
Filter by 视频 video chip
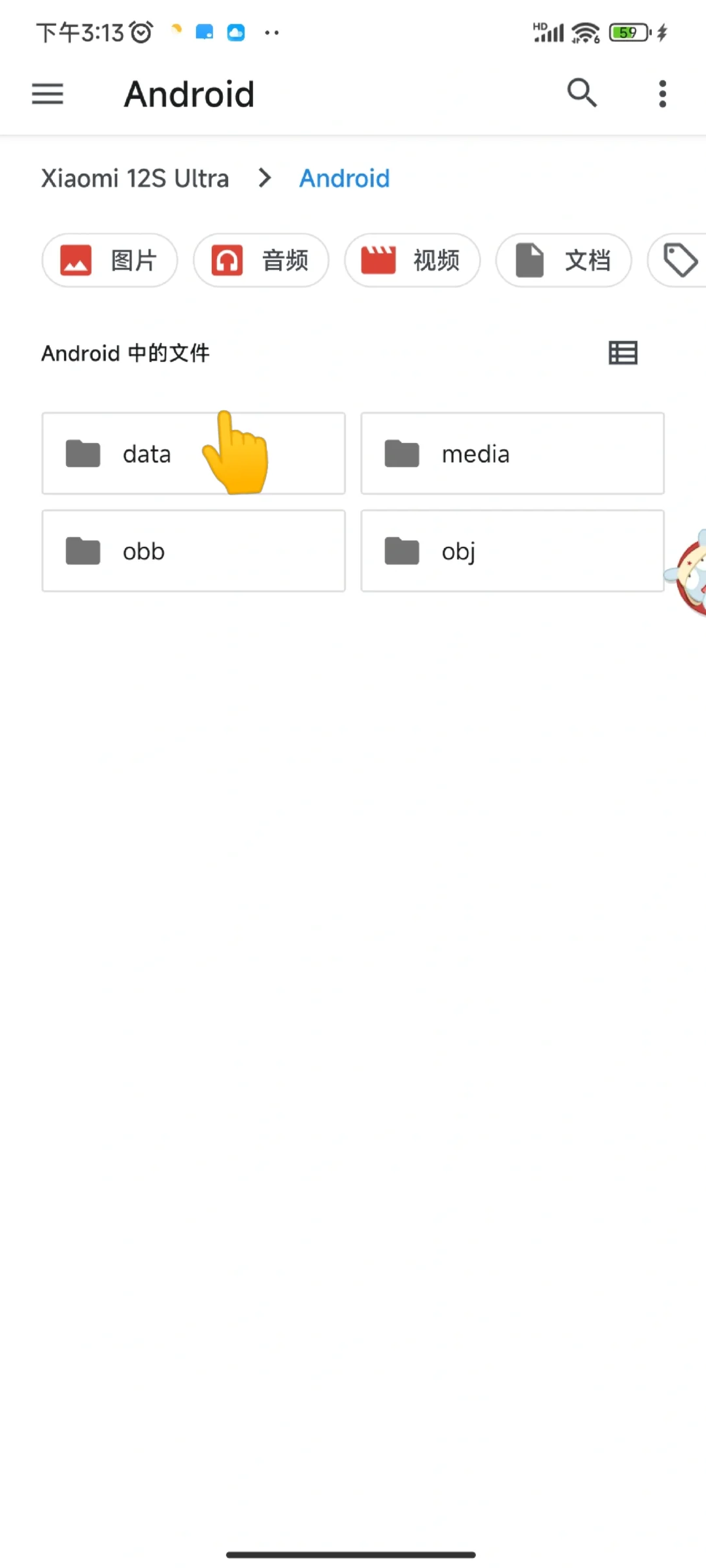[x=412, y=260]
